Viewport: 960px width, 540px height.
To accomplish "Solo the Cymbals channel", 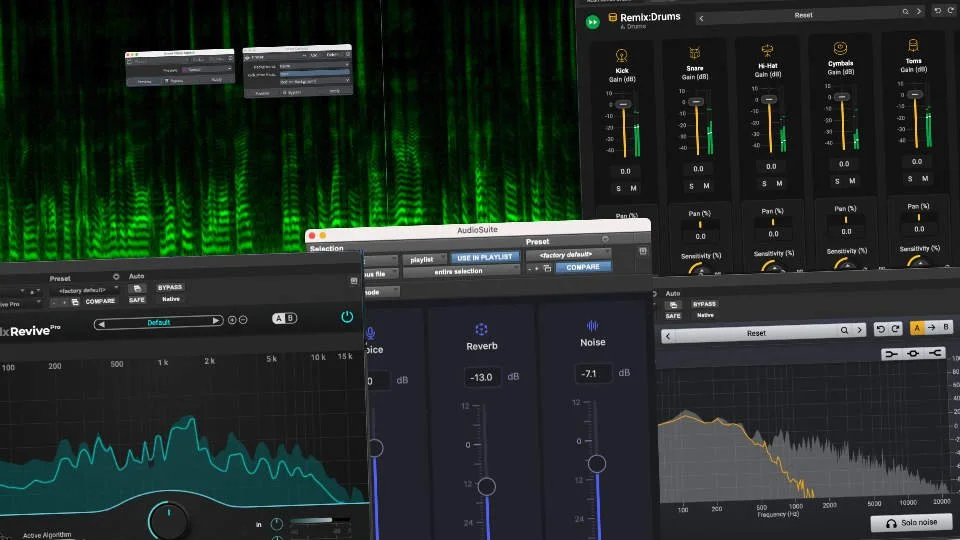I will coord(837,181).
